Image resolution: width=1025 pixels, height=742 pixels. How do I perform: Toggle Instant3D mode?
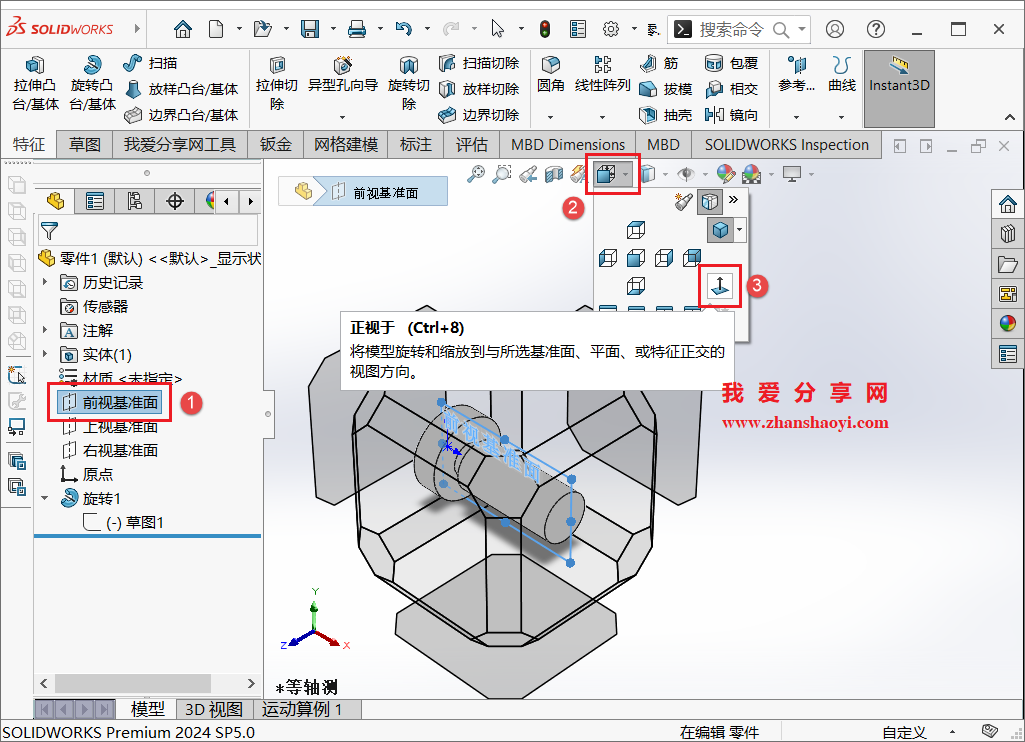pos(898,88)
